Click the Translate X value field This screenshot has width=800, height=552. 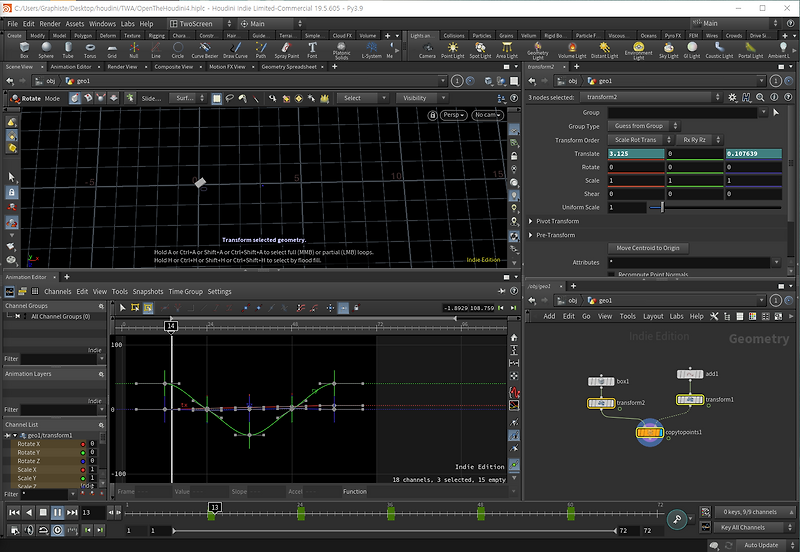click(x=636, y=154)
